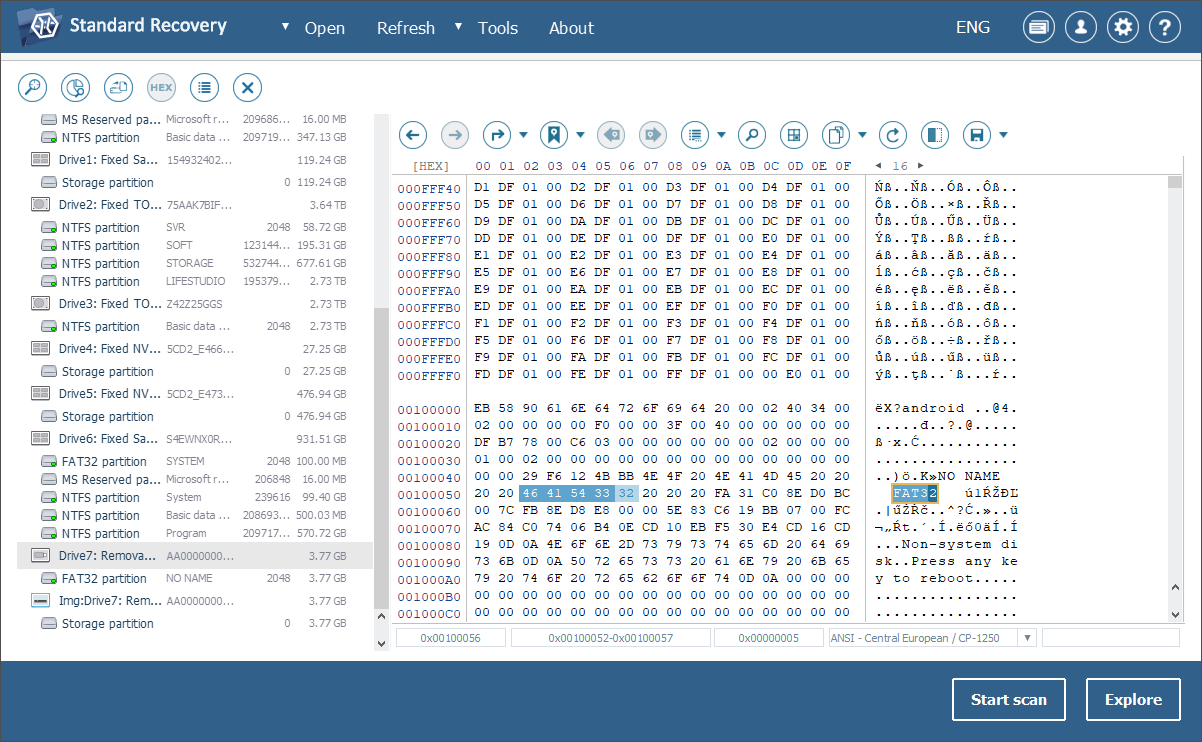
Task: Go forward with the right arrow icon
Action: (x=455, y=134)
